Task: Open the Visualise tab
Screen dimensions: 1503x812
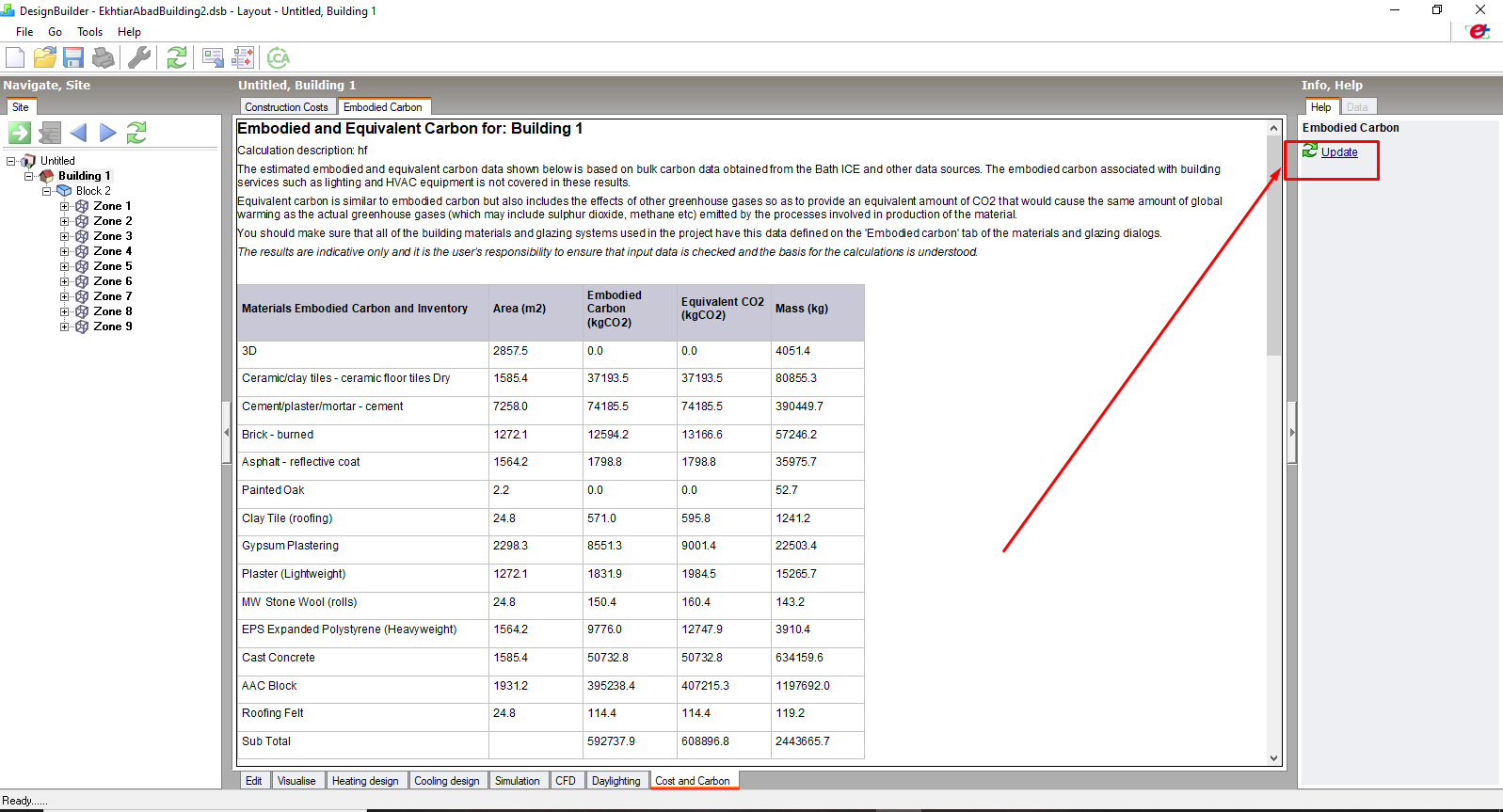Action: 296,781
